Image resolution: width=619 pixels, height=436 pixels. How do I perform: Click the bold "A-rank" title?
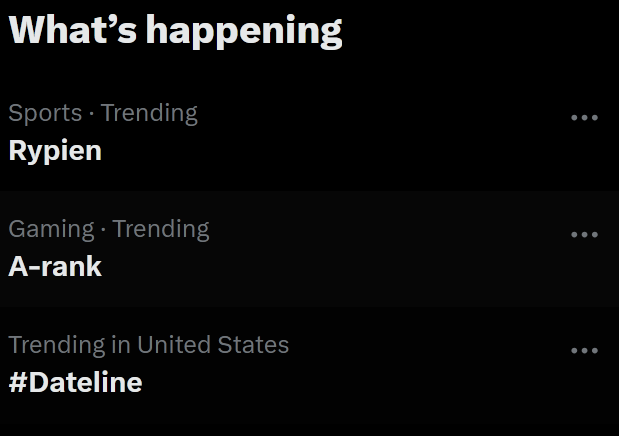[x=55, y=267]
